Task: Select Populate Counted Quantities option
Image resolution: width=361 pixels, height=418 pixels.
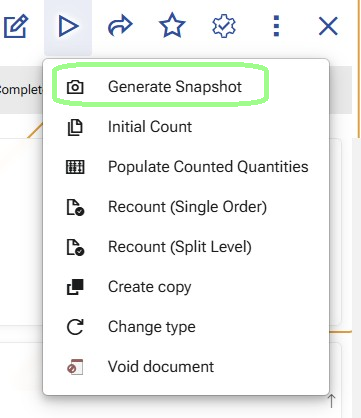Action: coord(186,167)
